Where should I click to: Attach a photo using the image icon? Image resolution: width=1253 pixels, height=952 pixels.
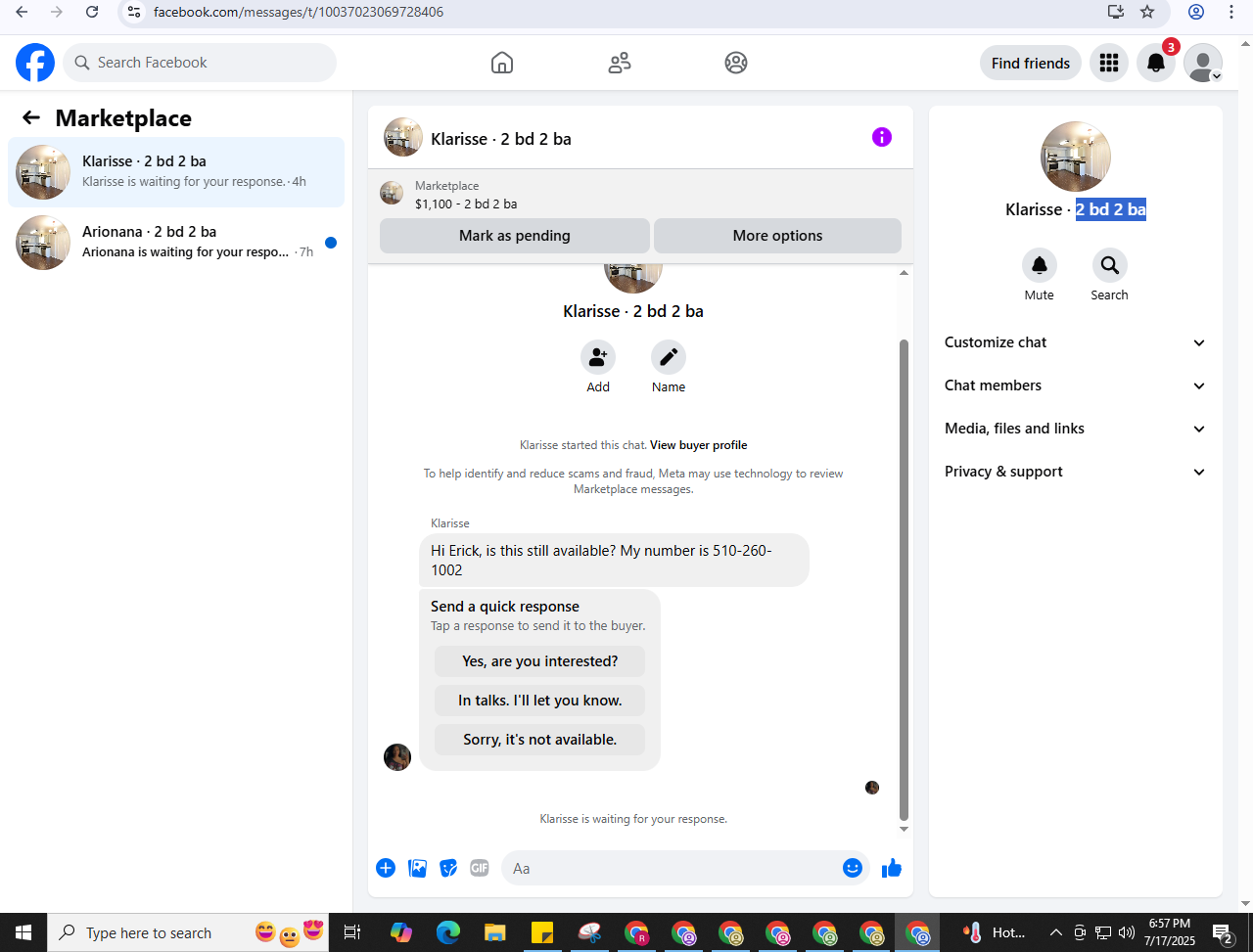[x=417, y=868]
